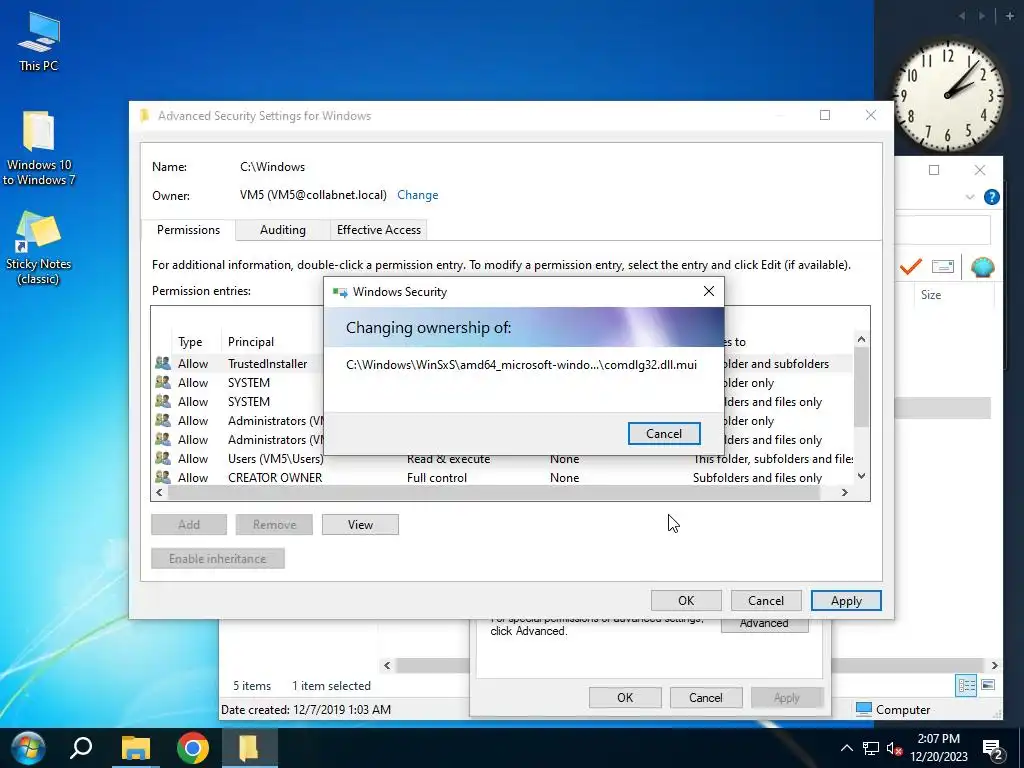Switch to the Auditing tab
The width and height of the screenshot is (1024, 768).
(x=283, y=230)
